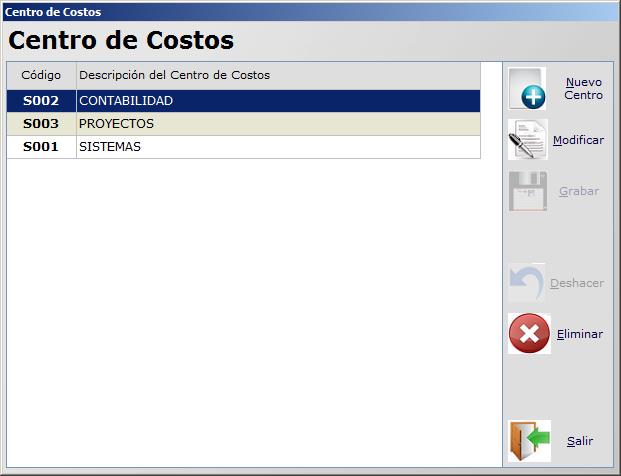The width and height of the screenshot is (621, 476).
Task: Select code cell S002
Action: click(41, 101)
